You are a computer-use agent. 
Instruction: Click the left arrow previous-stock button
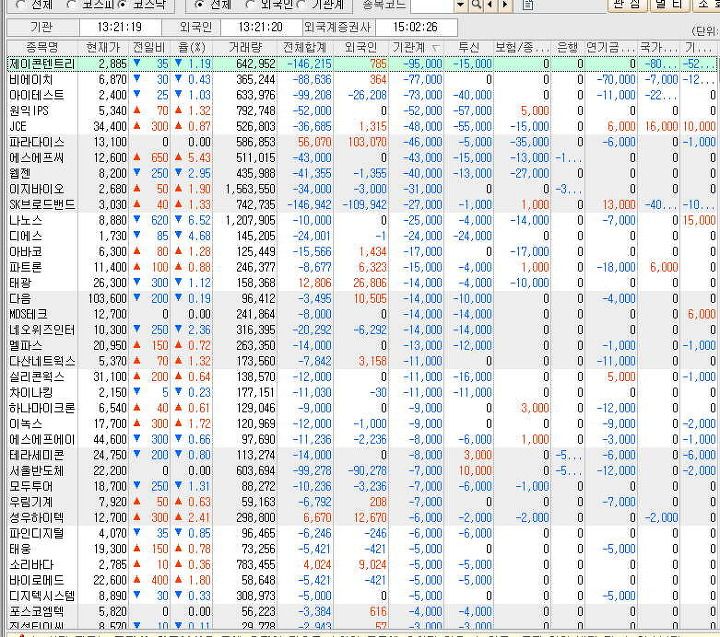490,5
